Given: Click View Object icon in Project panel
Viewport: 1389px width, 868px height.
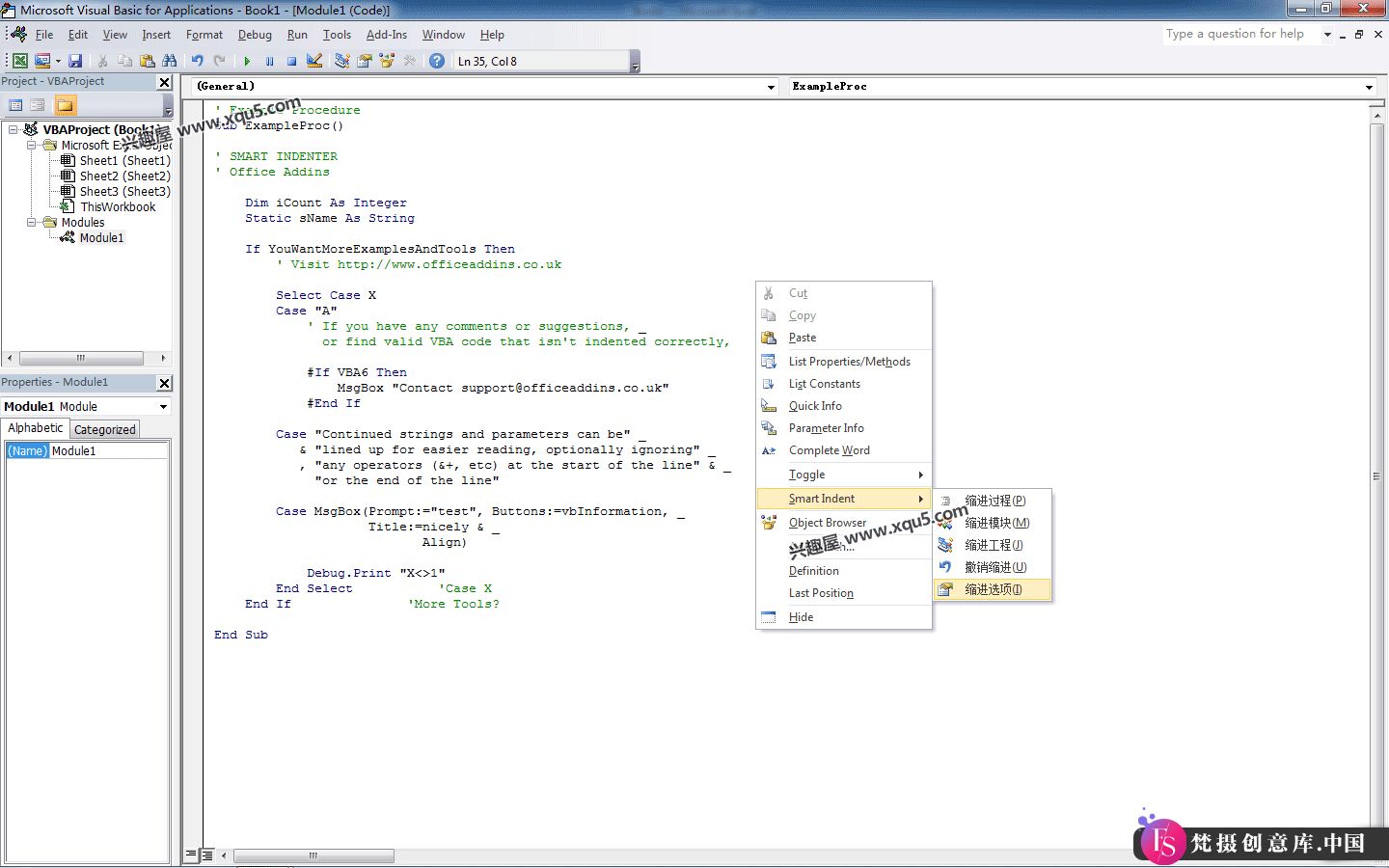Looking at the screenshot, I should tap(38, 105).
